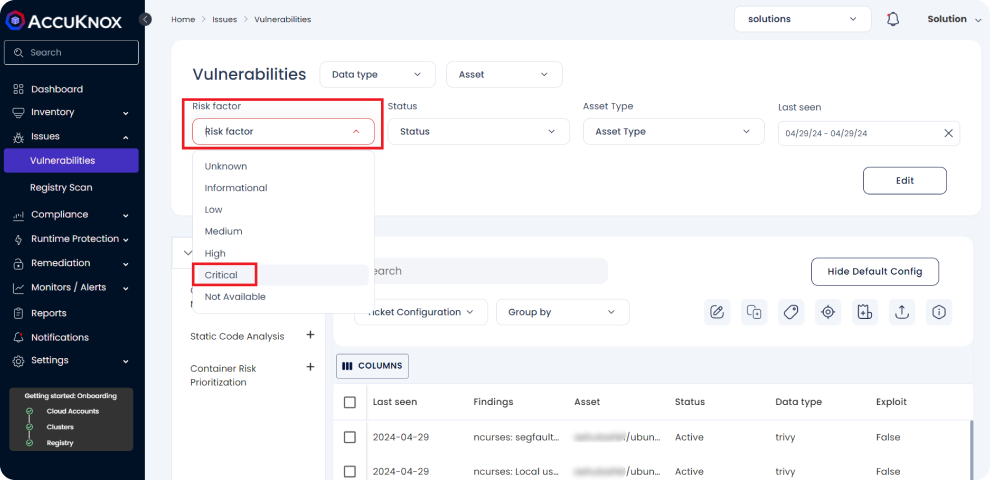Click the create ticket icon
The width and height of the screenshot is (990, 480).
[865, 312]
